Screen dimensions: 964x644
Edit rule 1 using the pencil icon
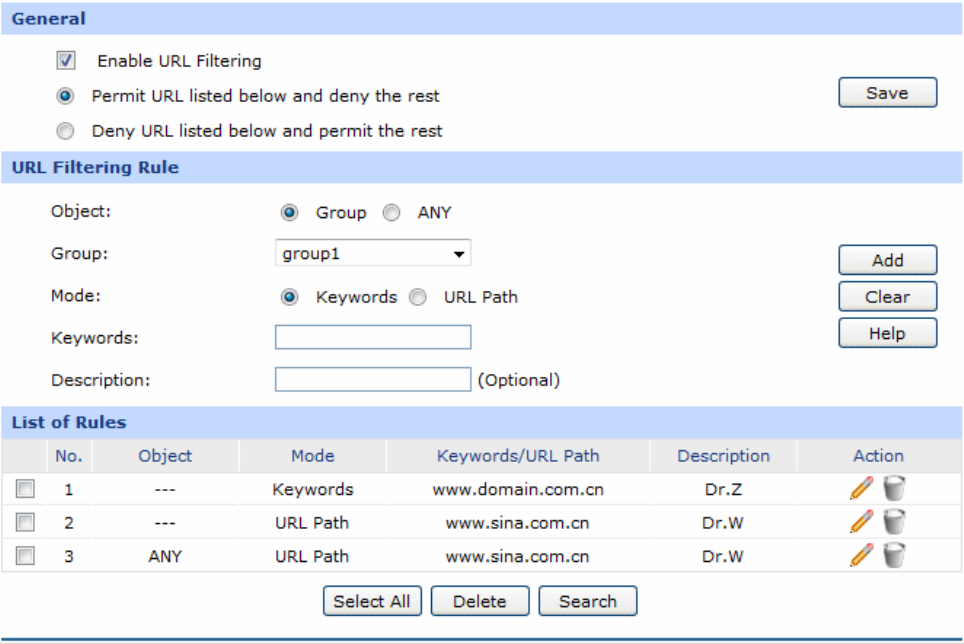(861, 489)
